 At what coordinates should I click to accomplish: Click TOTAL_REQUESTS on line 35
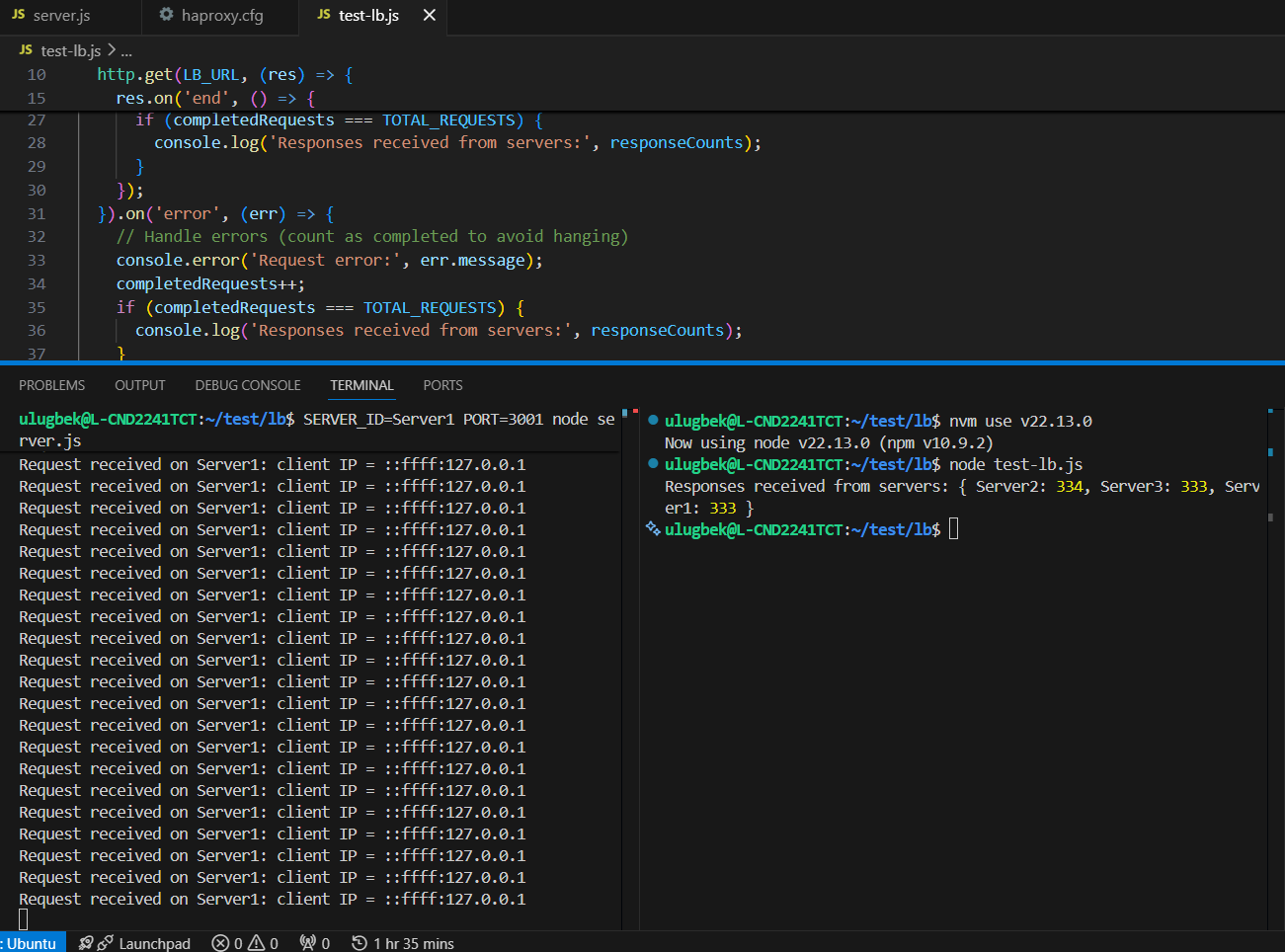pos(429,307)
